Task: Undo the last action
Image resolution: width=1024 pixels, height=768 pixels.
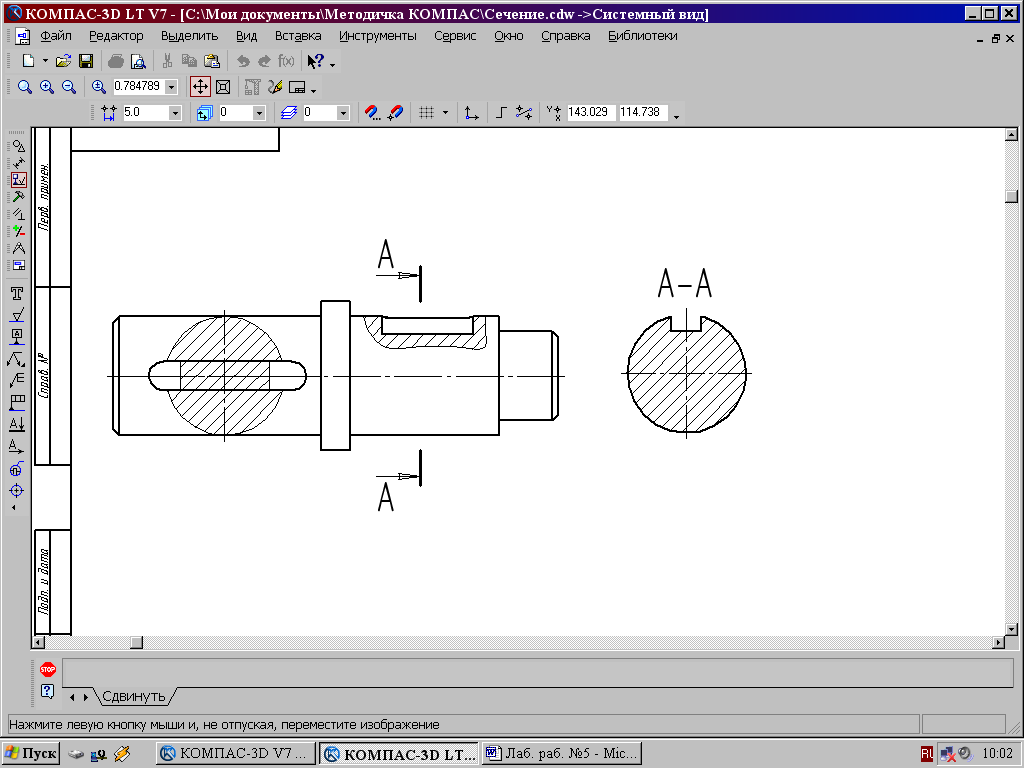Action: coord(243,61)
